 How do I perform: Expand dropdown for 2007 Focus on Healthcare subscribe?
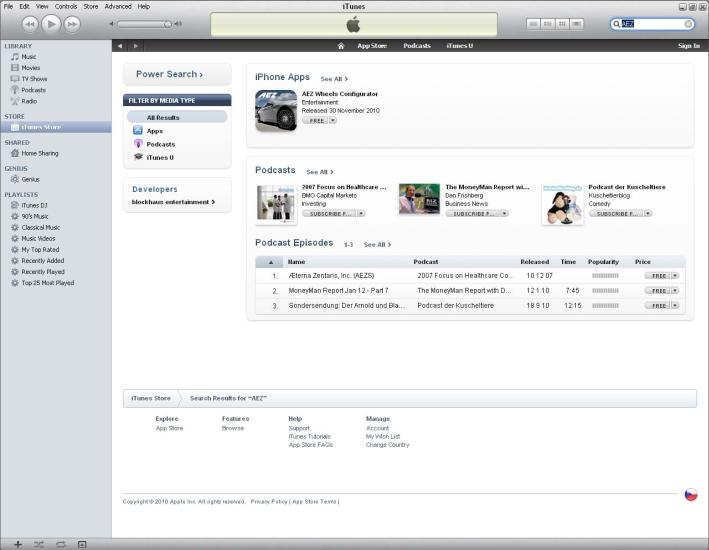click(x=361, y=213)
